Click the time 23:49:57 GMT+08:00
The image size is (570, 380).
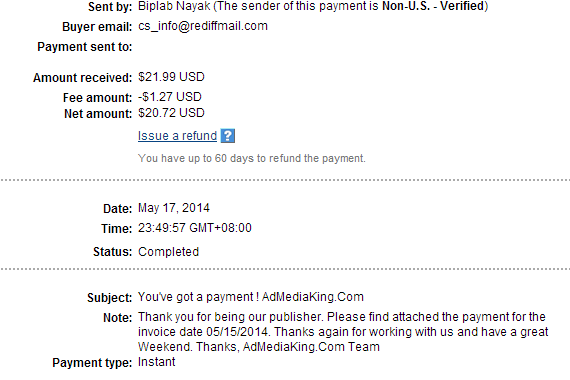pyautogui.click(x=194, y=228)
